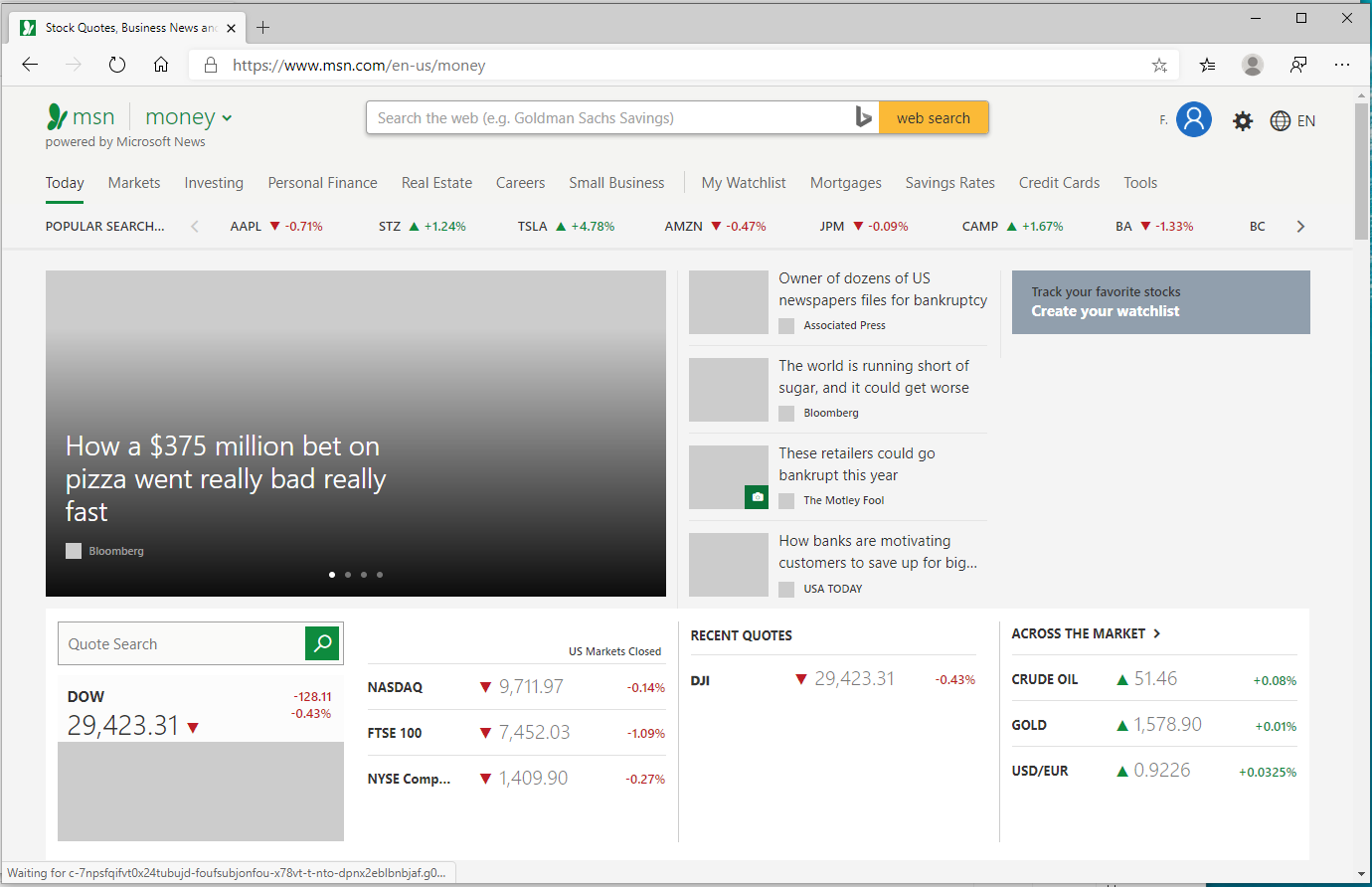This screenshot has height=887, width=1372.
Task: Show previous popular search tickers
Action: tap(195, 227)
